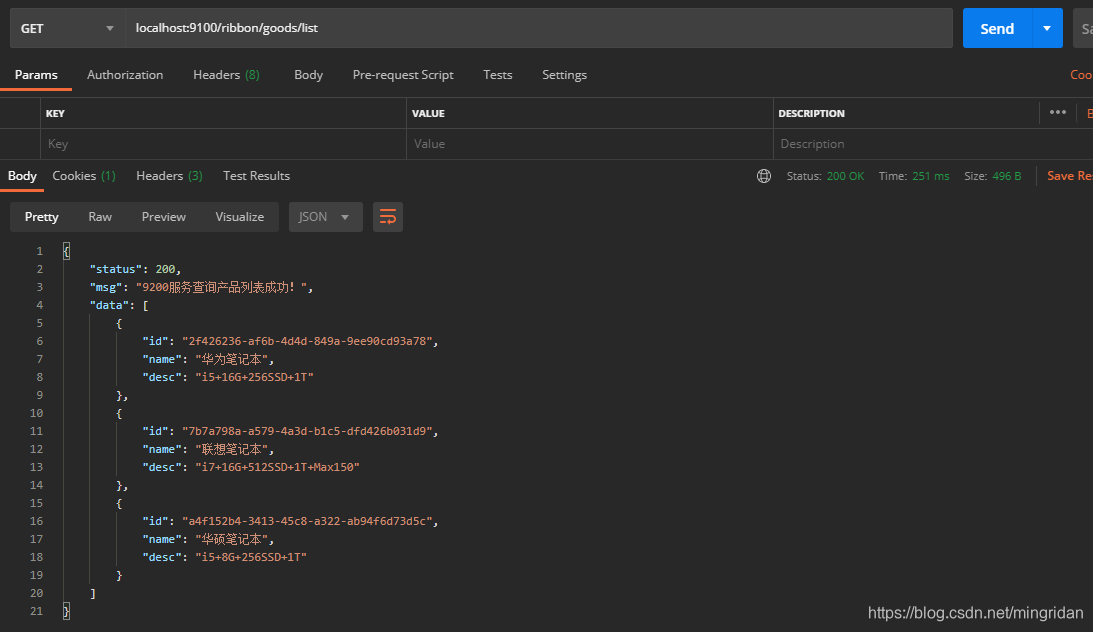Click the network globe icon
This screenshot has height=632, width=1093.
[764, 176]
